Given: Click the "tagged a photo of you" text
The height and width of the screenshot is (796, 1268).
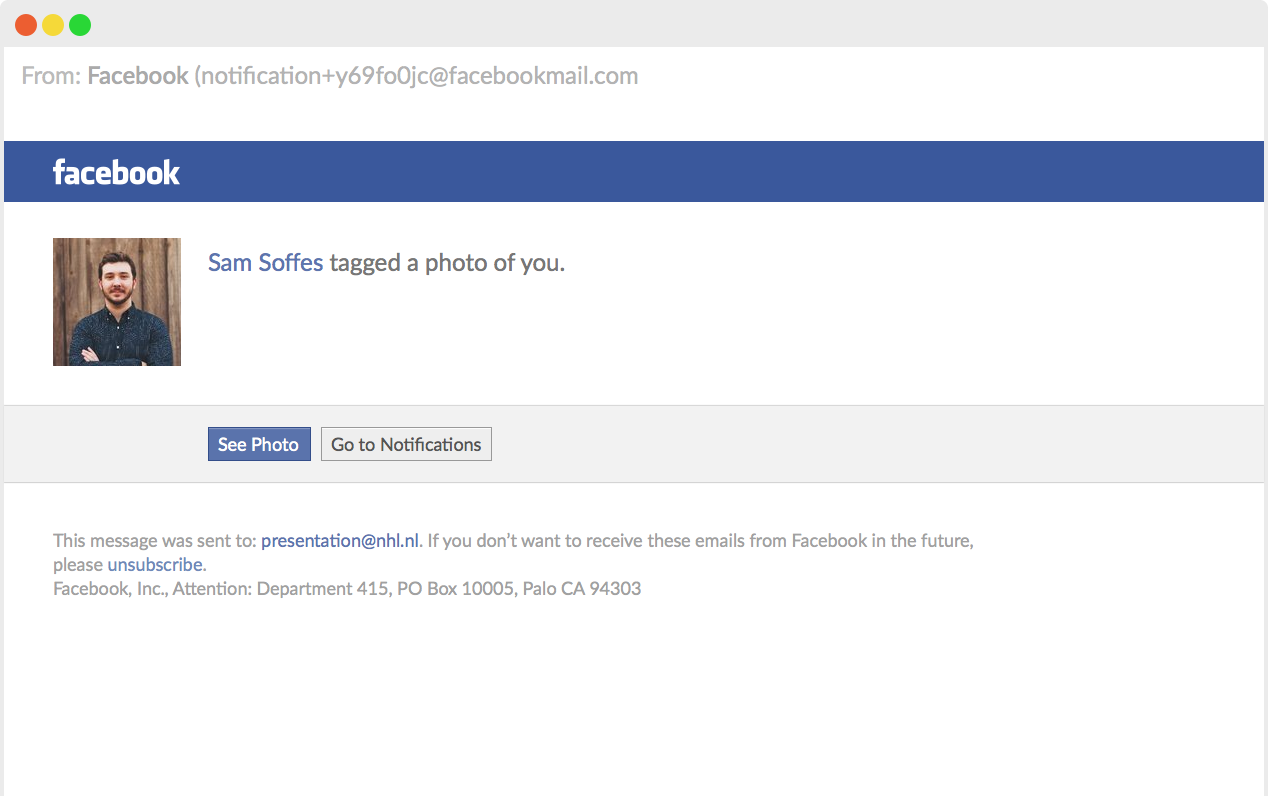Looking at the screenshot, I should pyautogui.click(x=447, y=263).
